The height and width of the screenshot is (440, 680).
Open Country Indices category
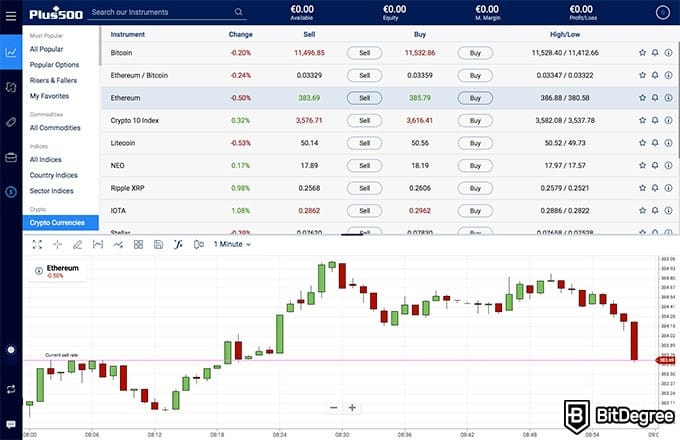point(53,175)
